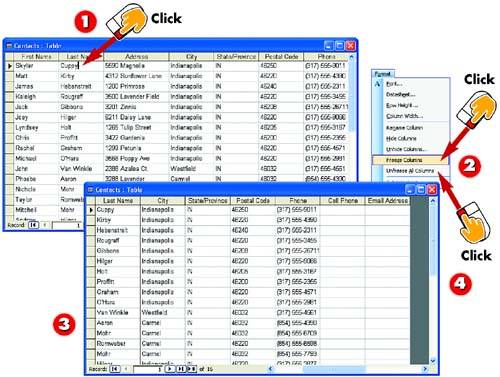
Task: Click 'Hebenstreit' cell in back table
Action: [81, 87]
